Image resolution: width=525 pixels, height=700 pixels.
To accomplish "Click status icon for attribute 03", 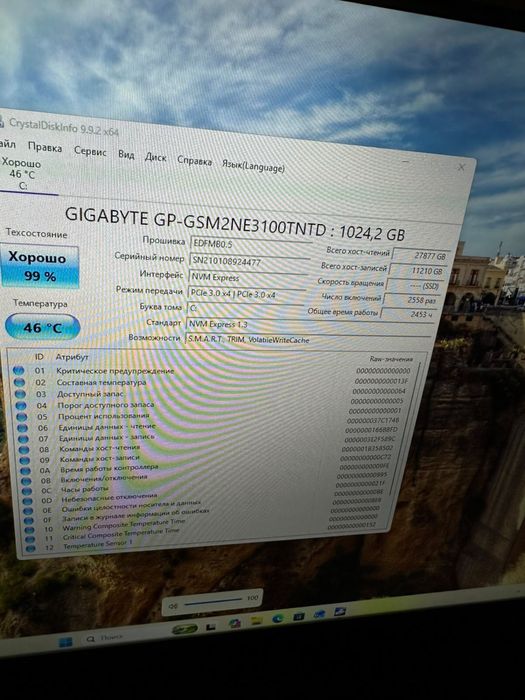I will coord(21,394).
